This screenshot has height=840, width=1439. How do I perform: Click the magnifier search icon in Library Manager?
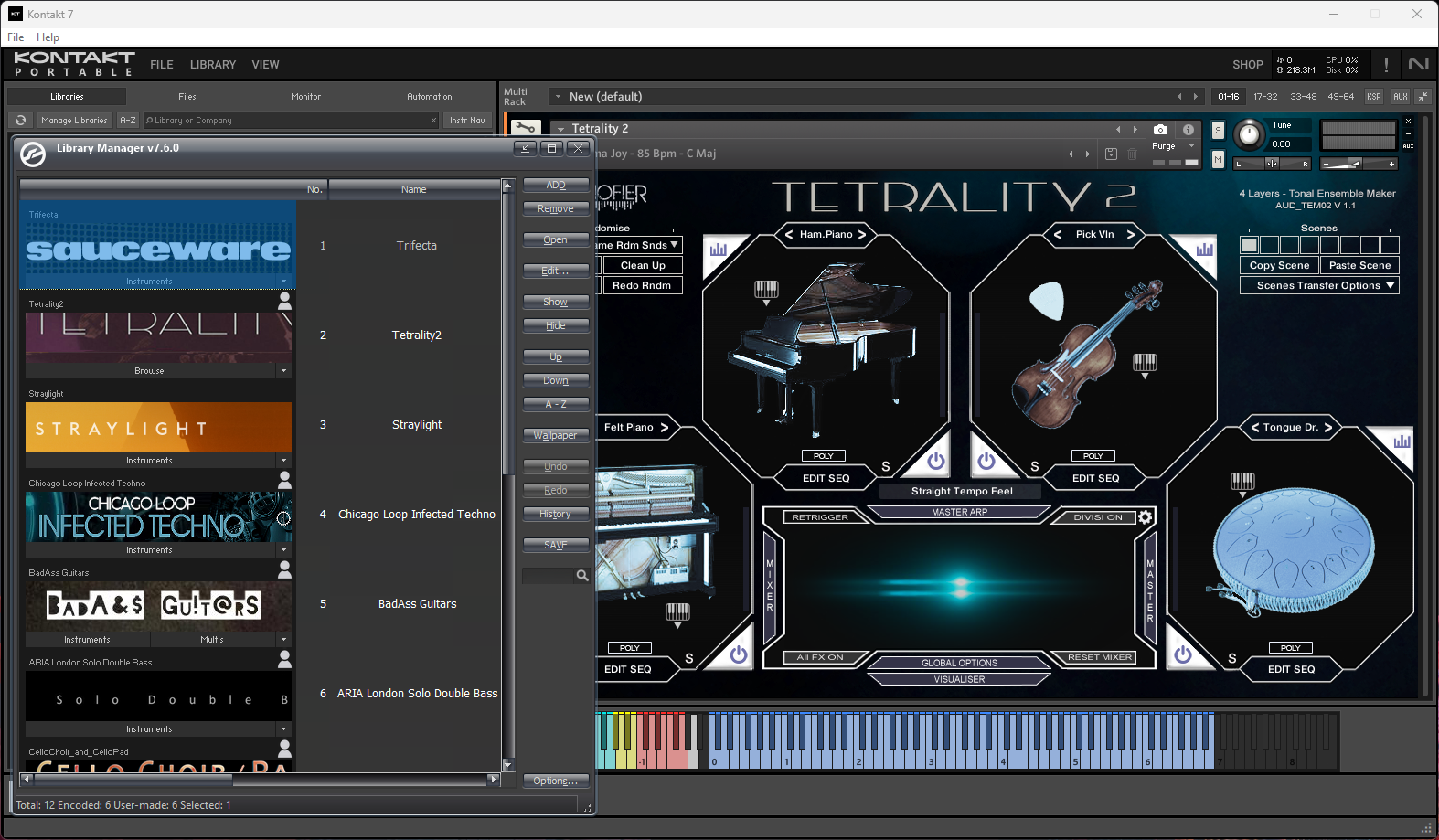coord(581,576)
